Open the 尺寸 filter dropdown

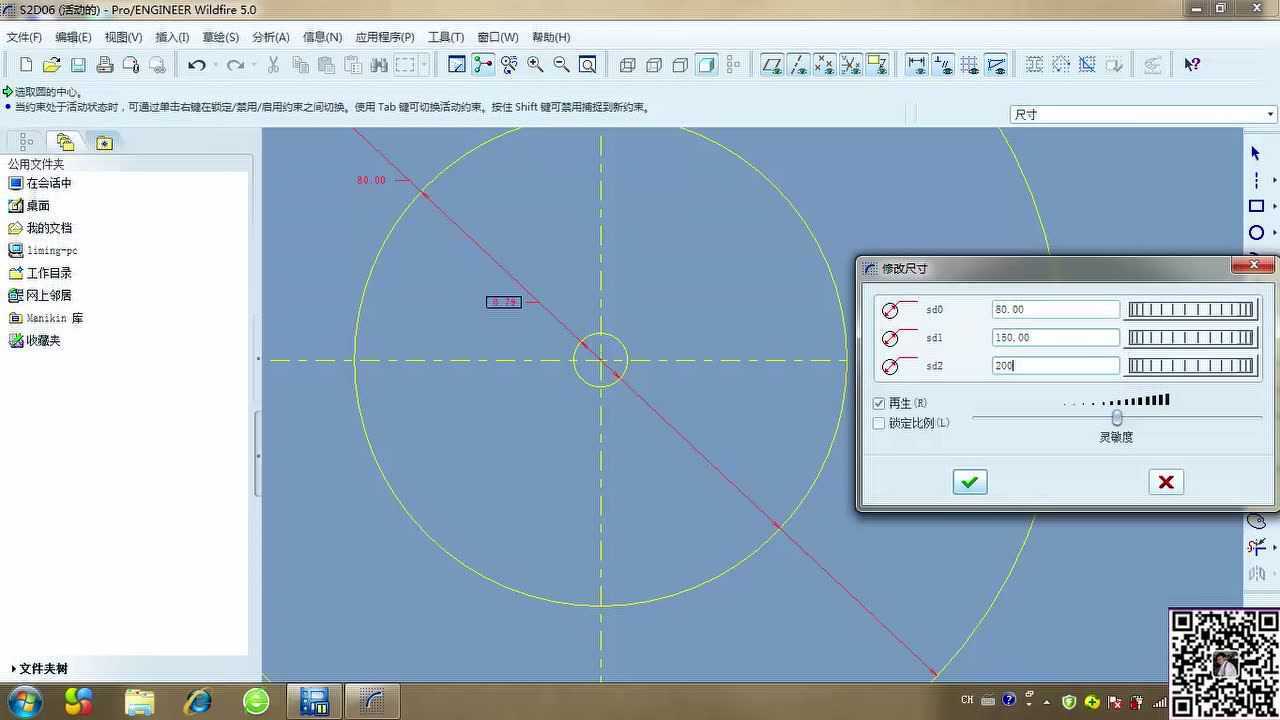tap(1270, 115)
